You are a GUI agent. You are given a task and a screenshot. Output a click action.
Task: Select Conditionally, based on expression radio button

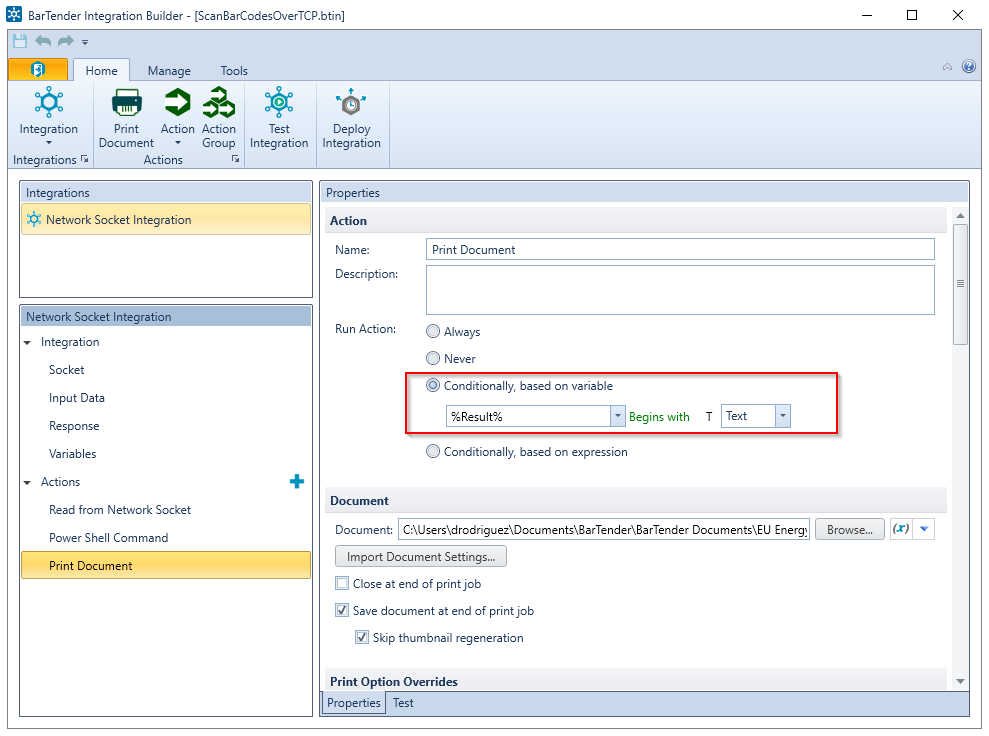point(433,452)
